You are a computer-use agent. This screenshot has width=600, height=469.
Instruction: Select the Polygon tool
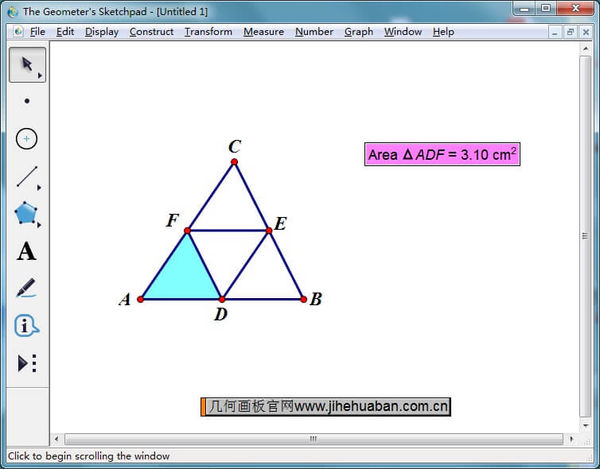pos(26,213)
